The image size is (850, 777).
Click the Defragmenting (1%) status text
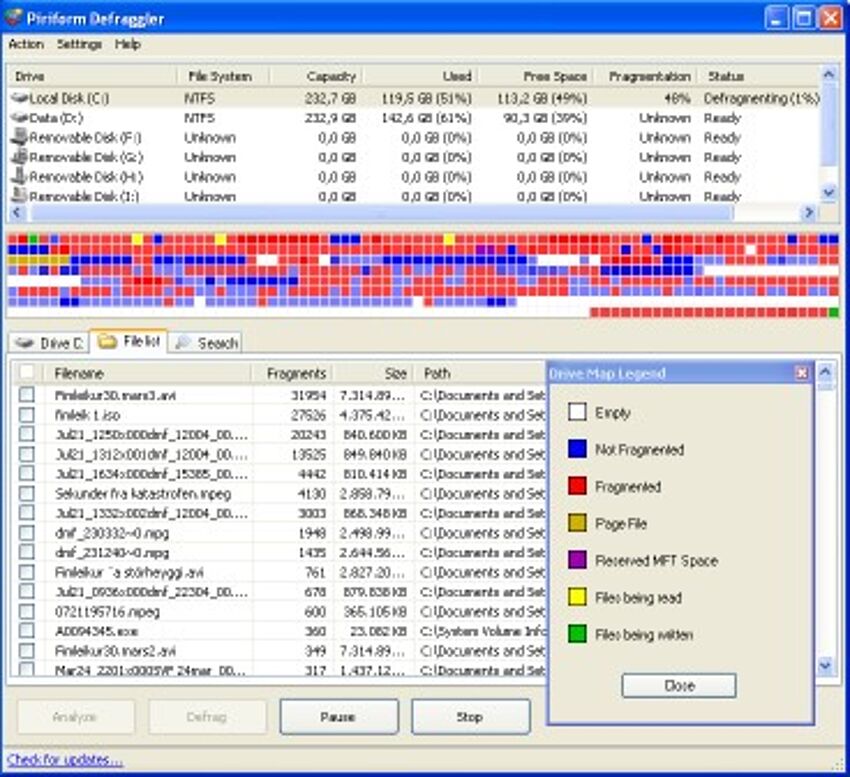pyautogui.click(x=762, y=98)
